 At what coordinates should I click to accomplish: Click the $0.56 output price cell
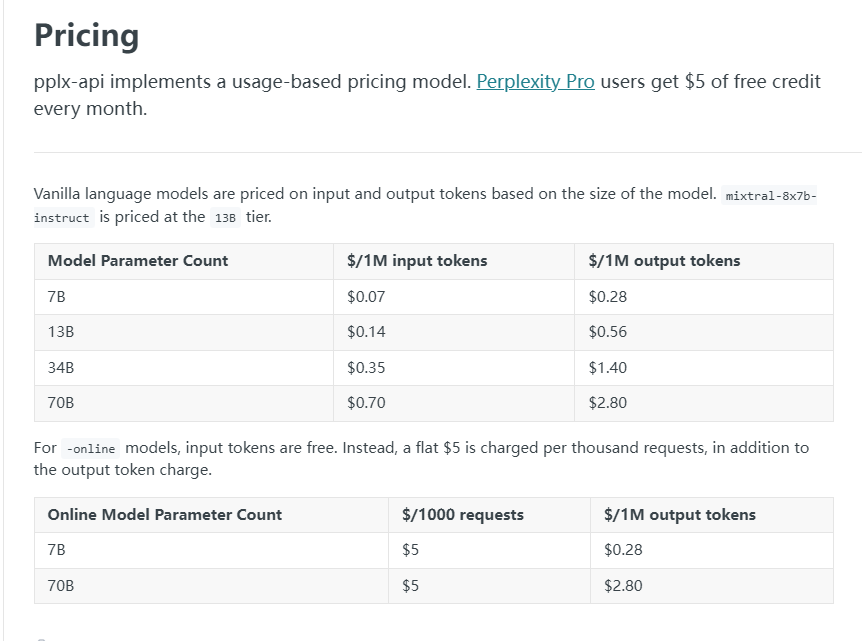(x=608, y=332)
